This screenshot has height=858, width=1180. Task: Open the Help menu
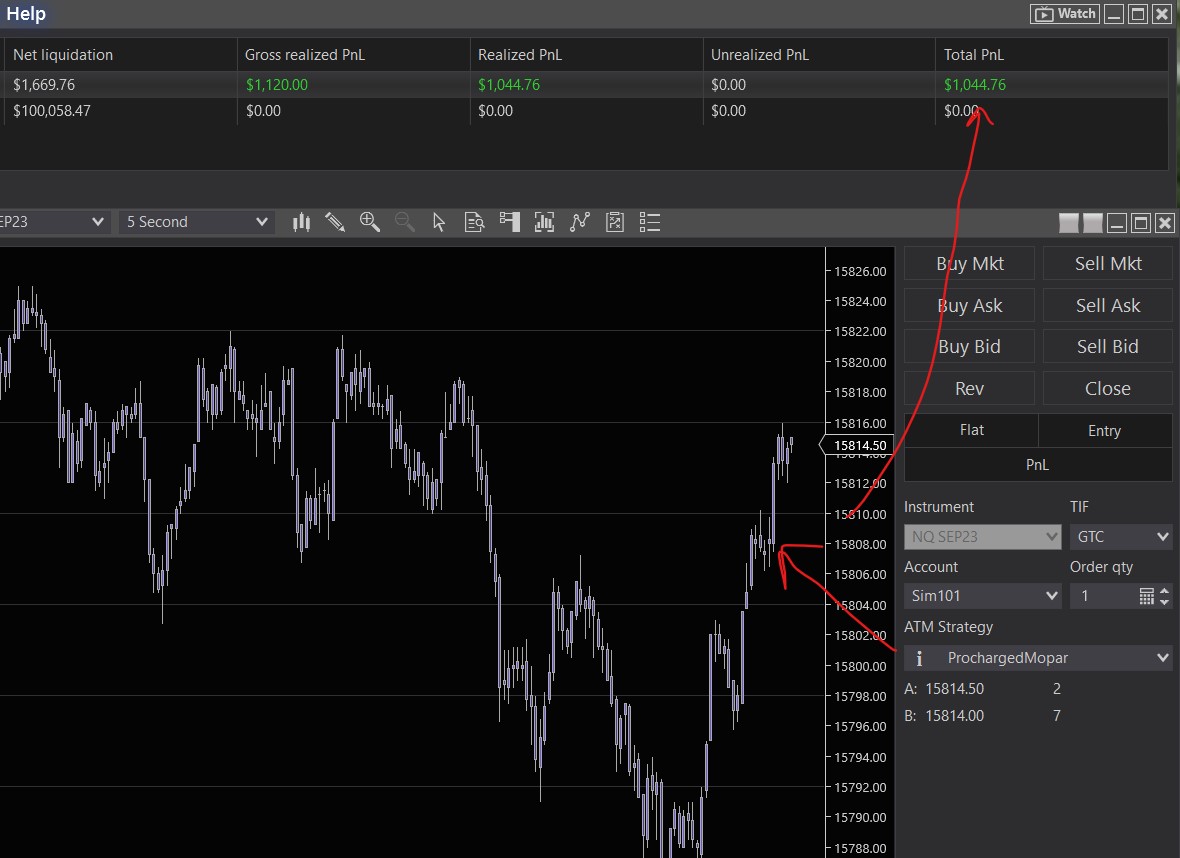[x=26, y=14]
